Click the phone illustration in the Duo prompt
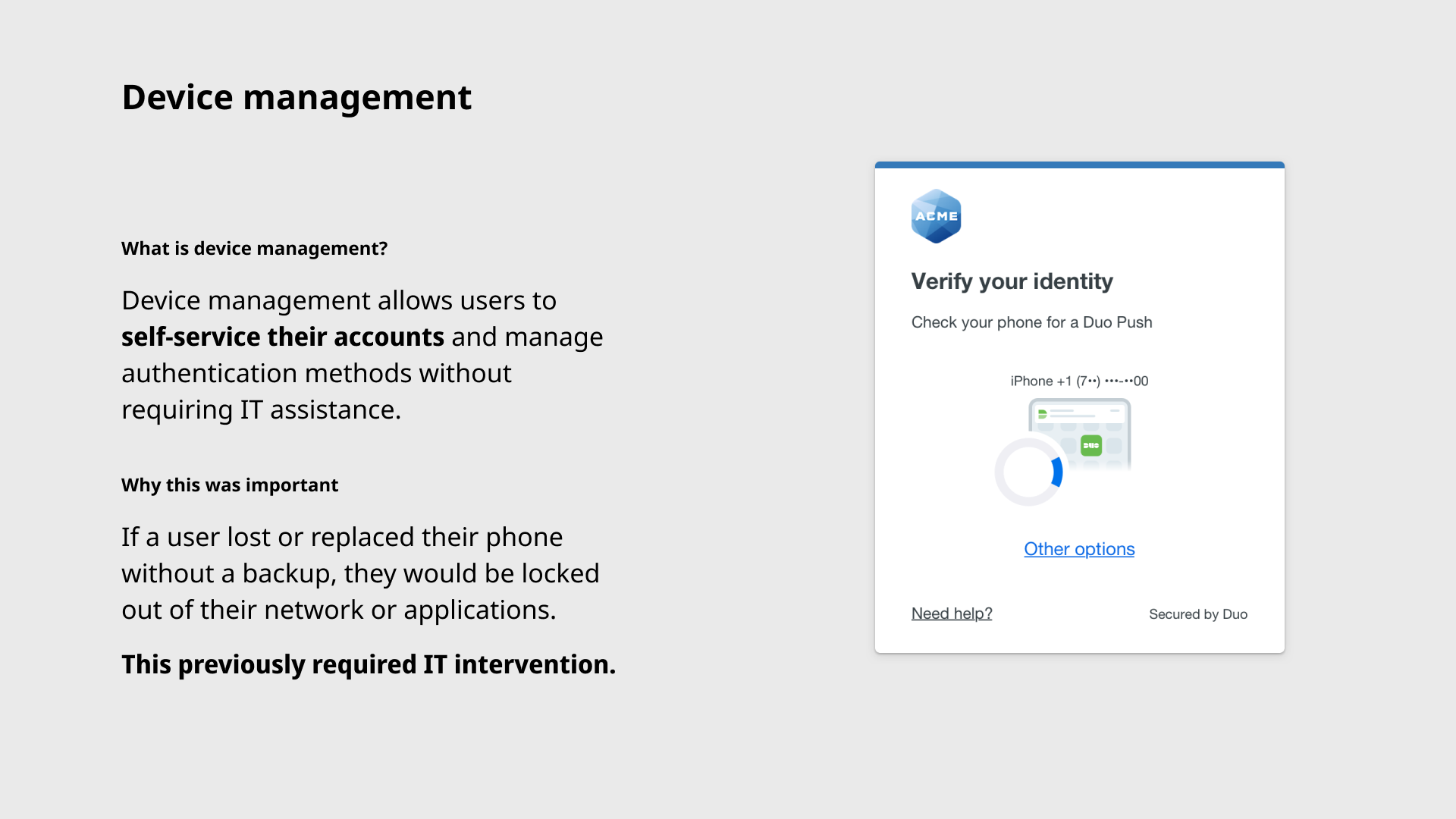Image resolution: width=1456 pixels, height=819 pixels. [1080, 435]
